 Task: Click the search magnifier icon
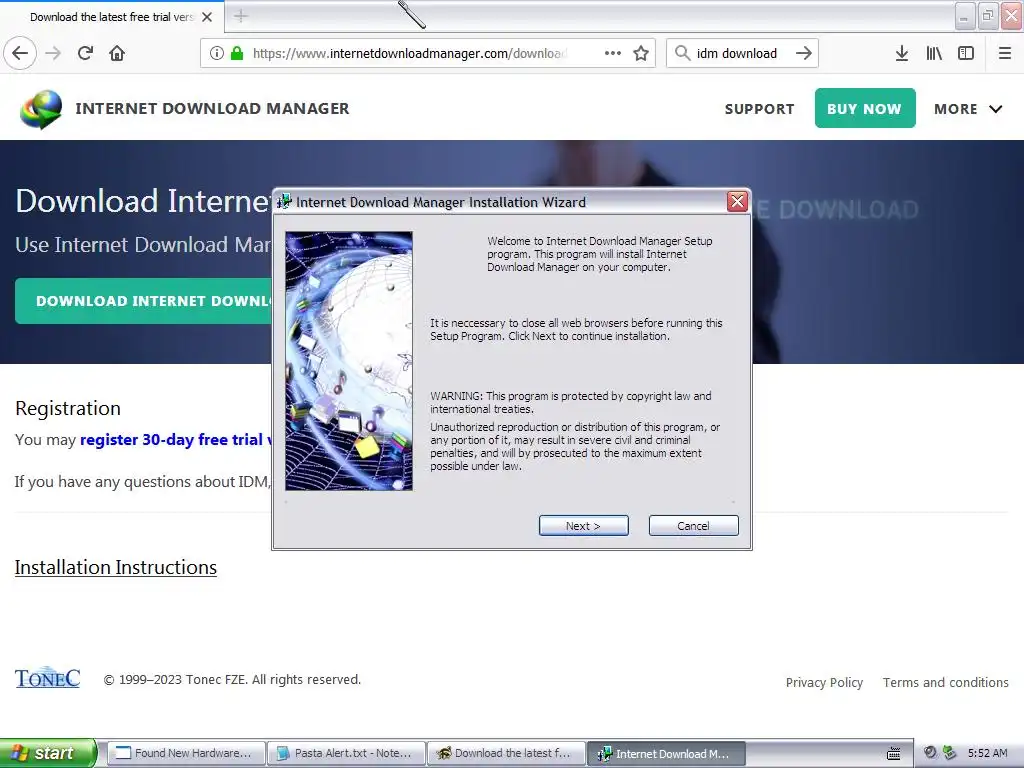(x=682, y=53)
